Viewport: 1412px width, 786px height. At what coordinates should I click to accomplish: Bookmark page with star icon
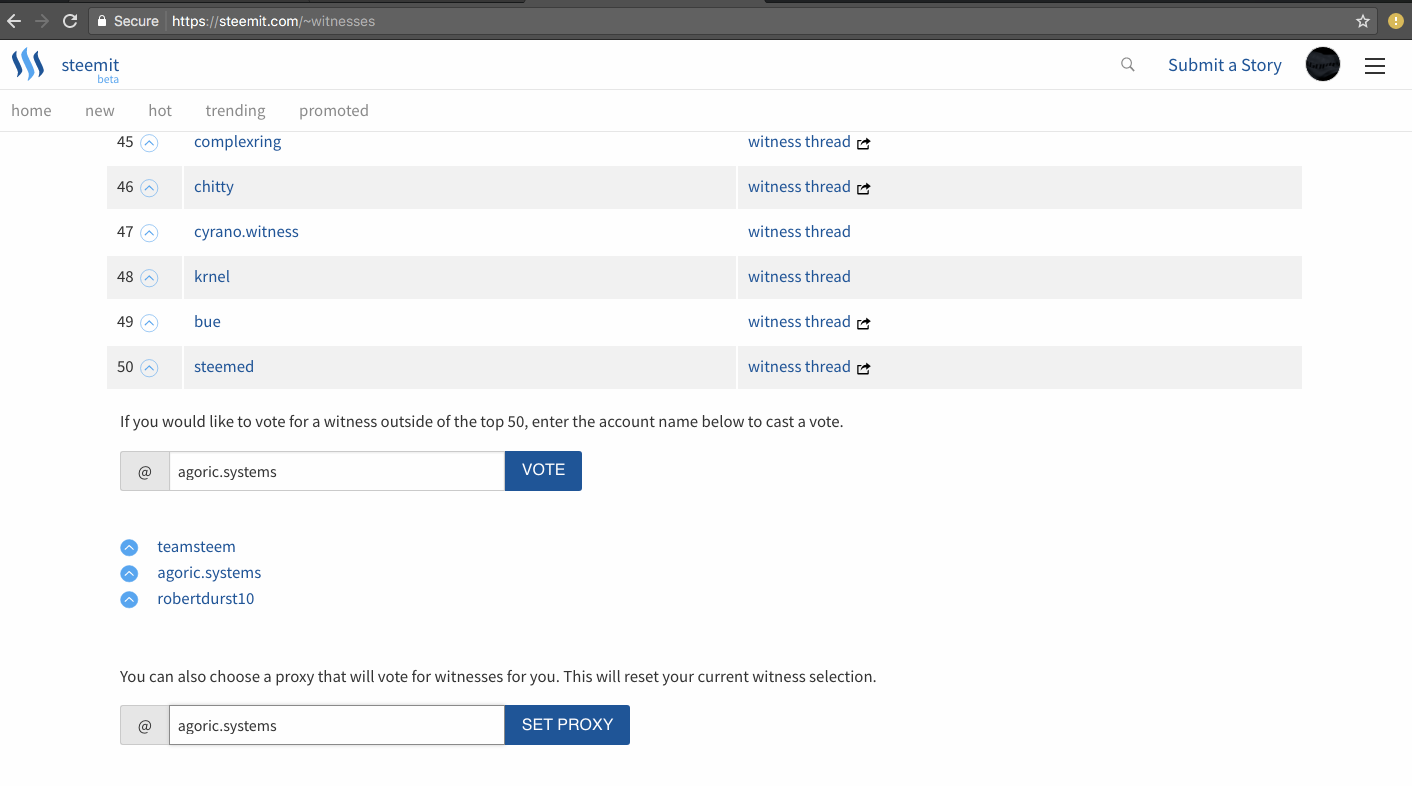click(x=1362, y=21)
